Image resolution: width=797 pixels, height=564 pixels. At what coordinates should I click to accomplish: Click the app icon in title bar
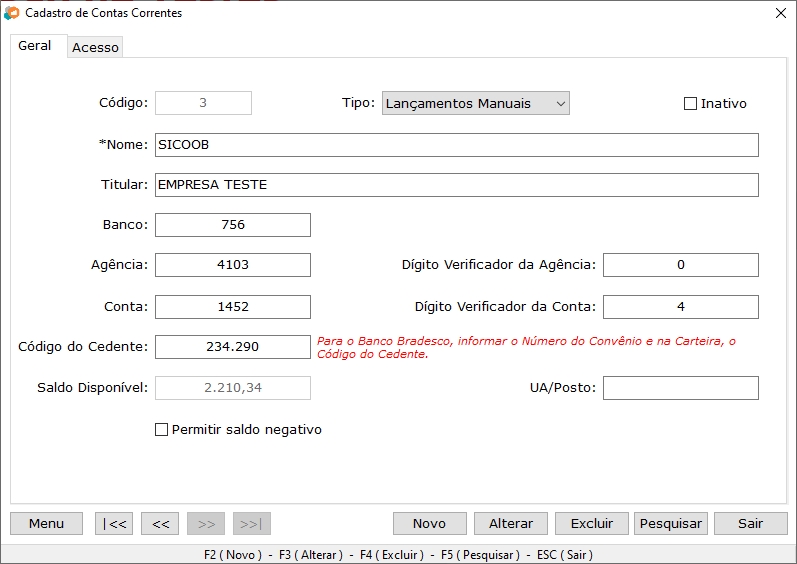[x=12, y=13]
